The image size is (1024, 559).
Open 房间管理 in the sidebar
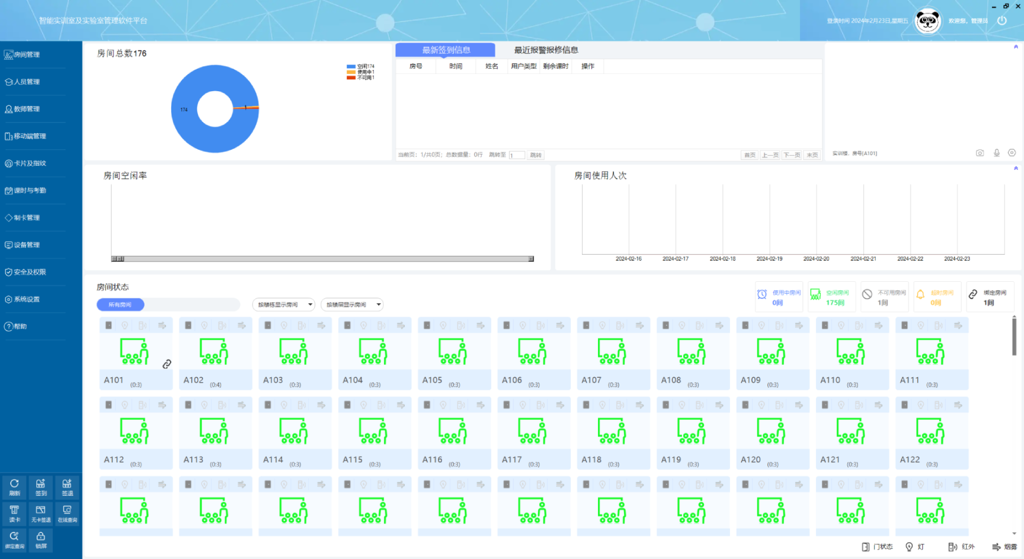click(x=28, y=55)
